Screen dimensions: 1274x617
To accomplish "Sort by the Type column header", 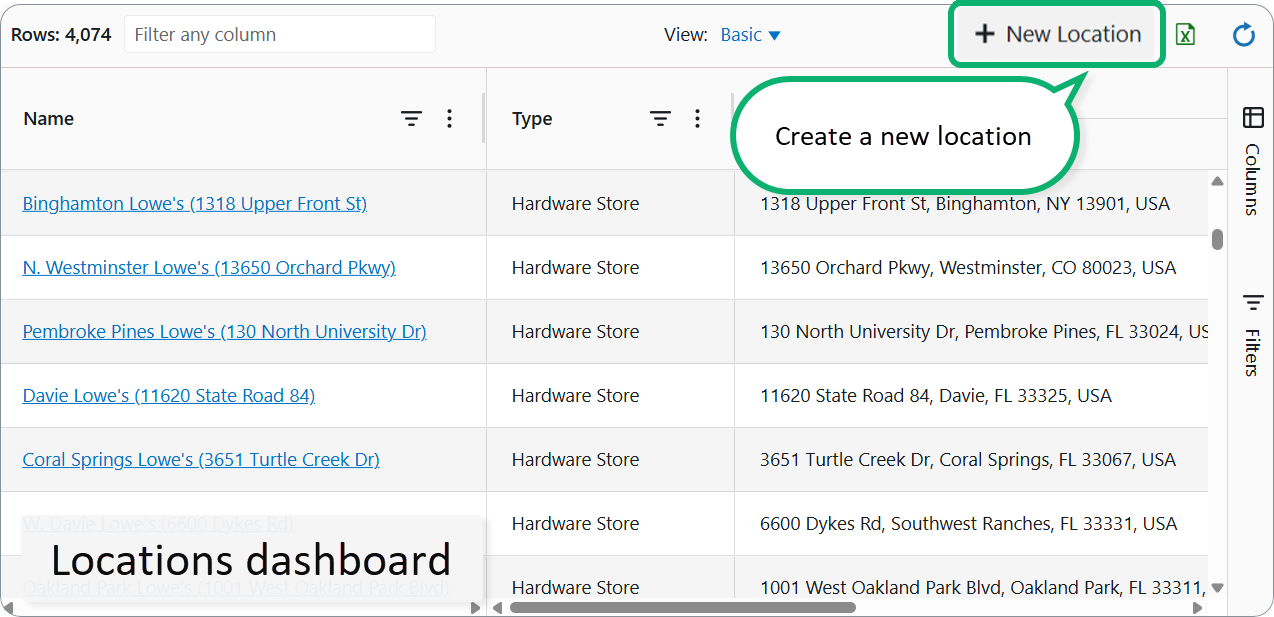I will [532, 119].
